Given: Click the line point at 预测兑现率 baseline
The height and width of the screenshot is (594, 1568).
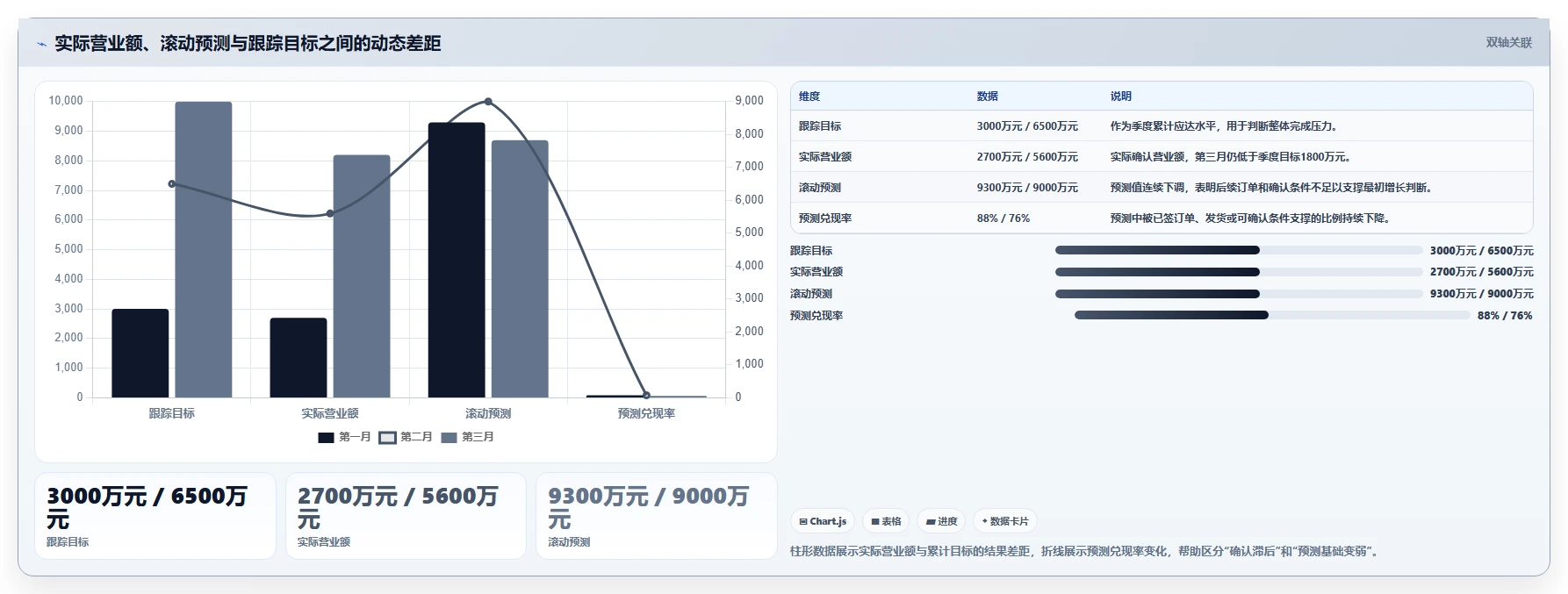Looking at the screenshot, I should pos(646,396).
